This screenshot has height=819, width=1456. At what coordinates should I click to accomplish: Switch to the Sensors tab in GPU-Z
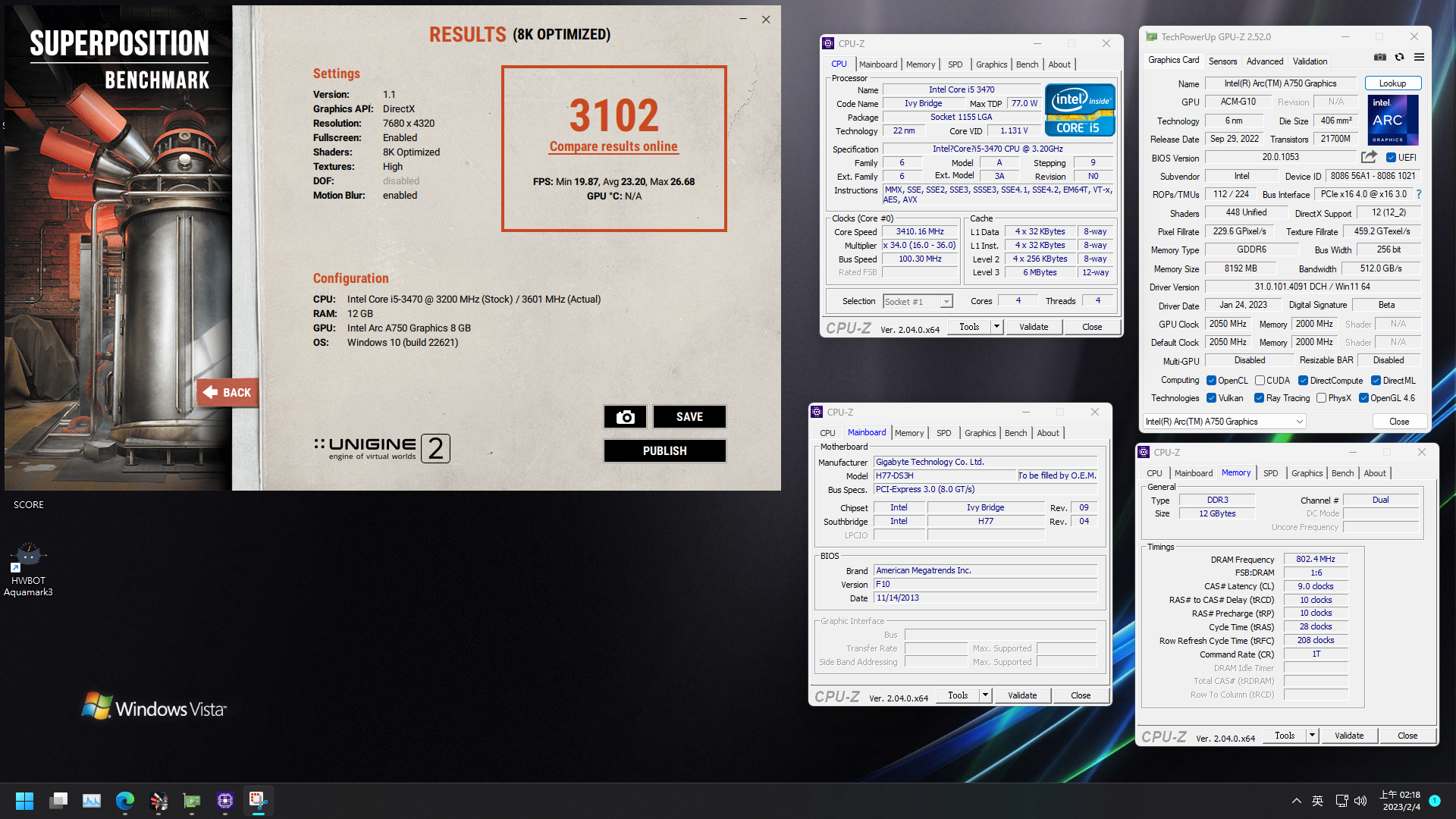click(x=1222, y=61)
